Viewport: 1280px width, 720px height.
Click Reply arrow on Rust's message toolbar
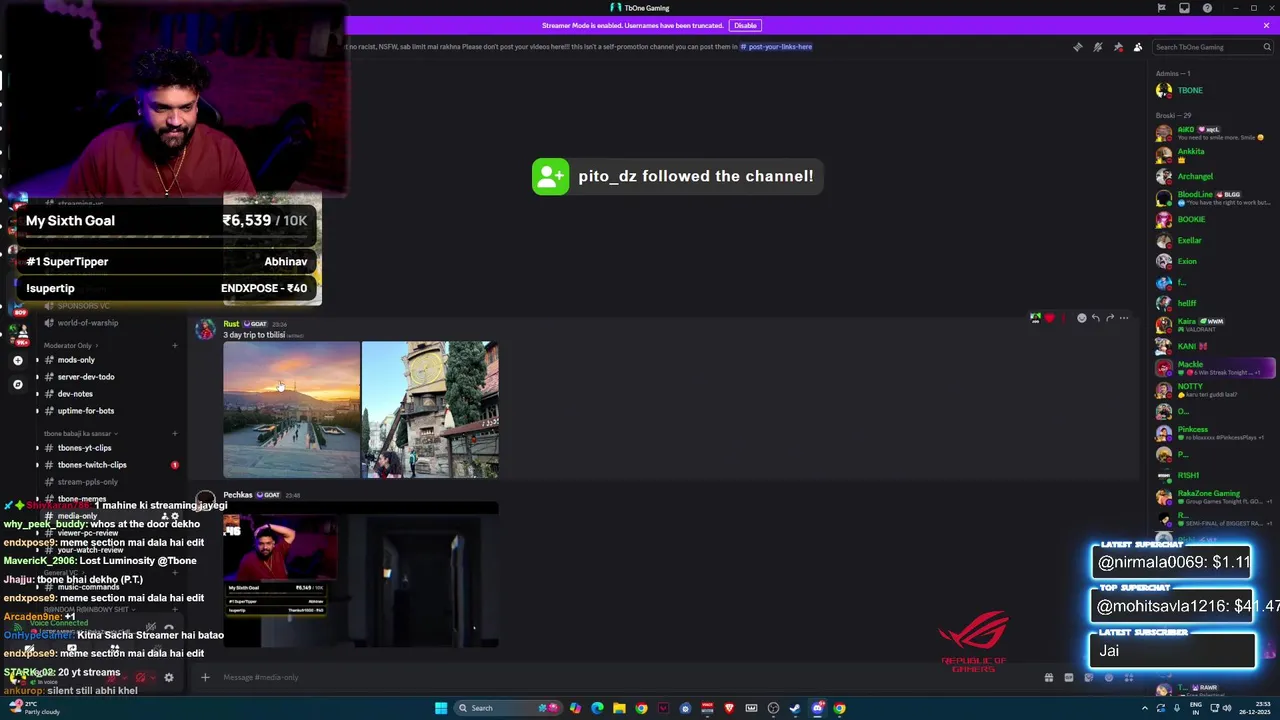[x=1095, y=318]
